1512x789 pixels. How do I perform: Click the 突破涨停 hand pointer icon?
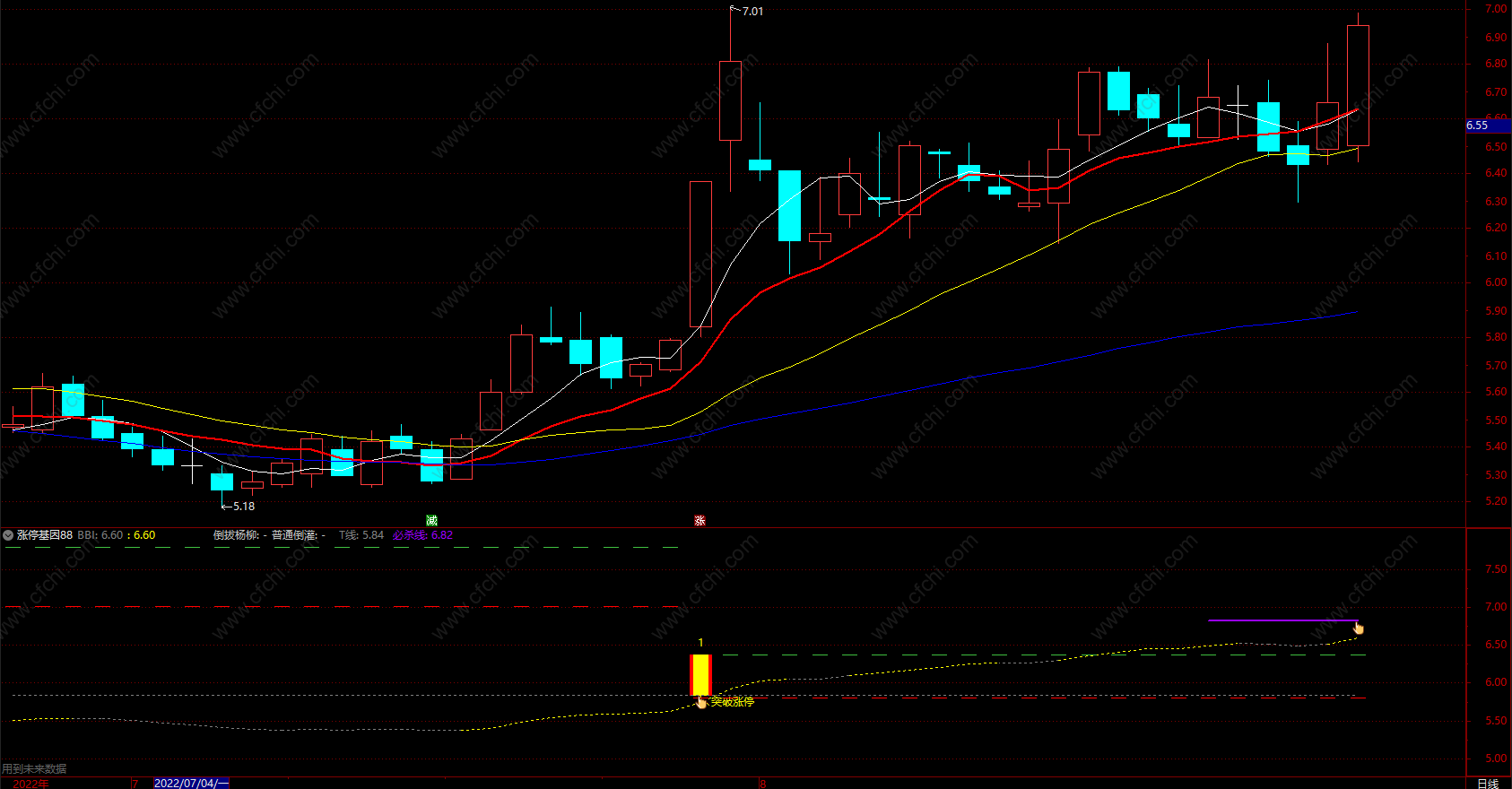(701, 702)
